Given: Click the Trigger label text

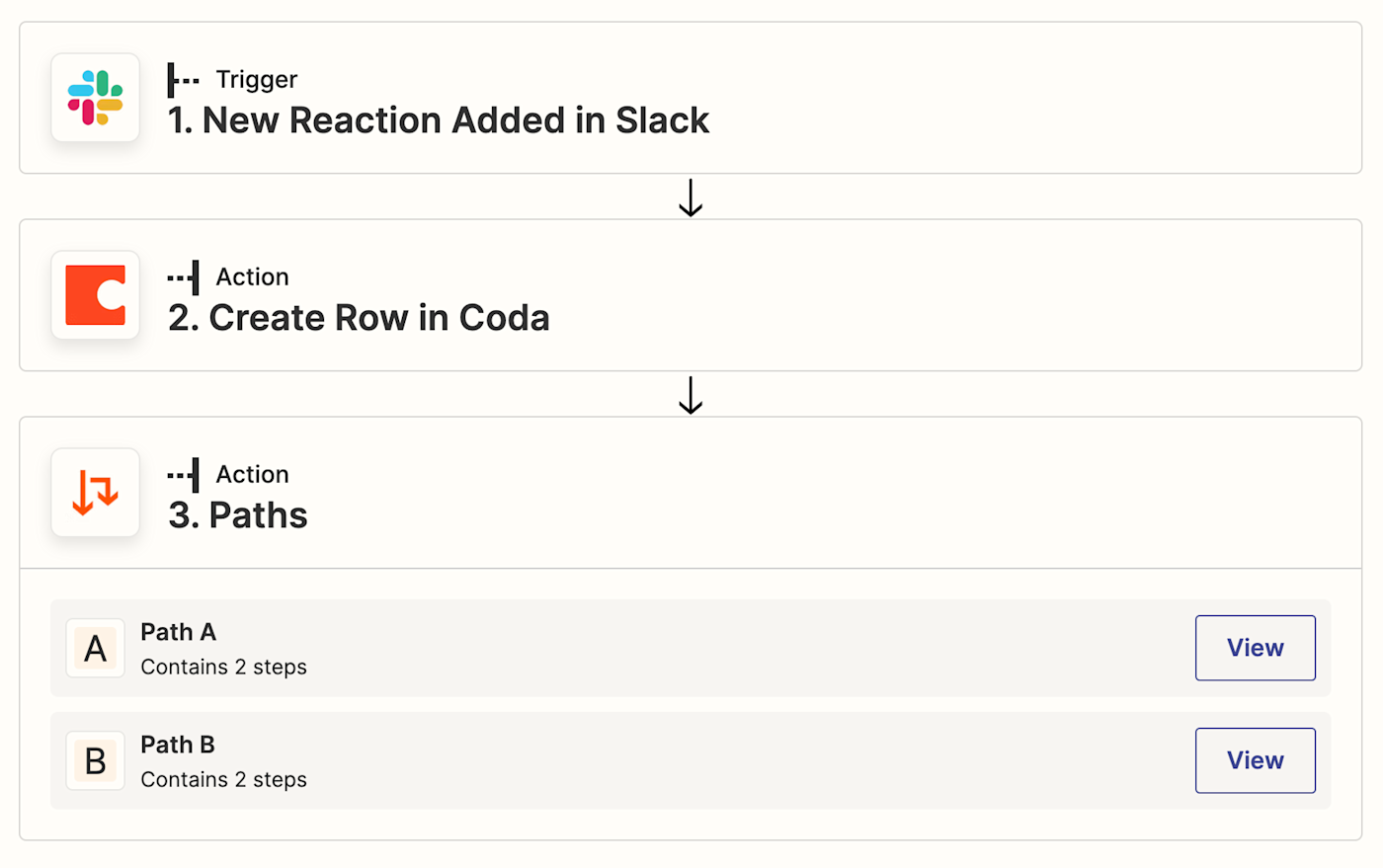Looking at the screenshot, I should tap(257, 80).
